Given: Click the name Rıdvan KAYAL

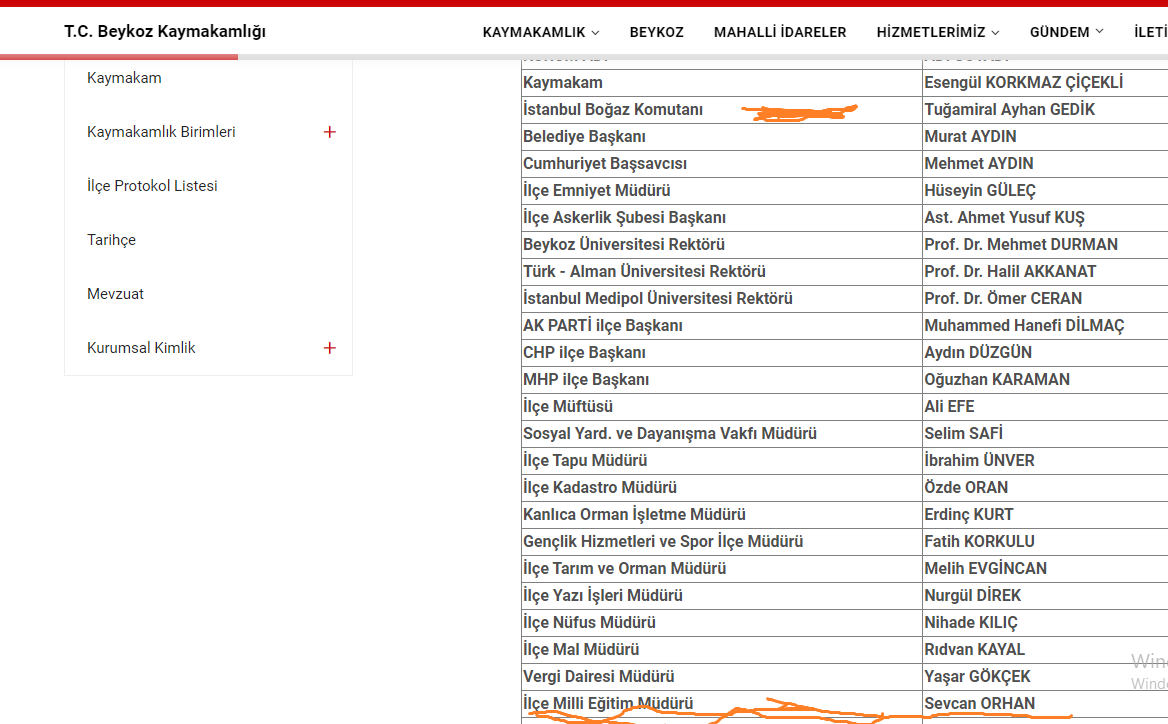Looking at the screenshot, I should click(x=974, y=650).
